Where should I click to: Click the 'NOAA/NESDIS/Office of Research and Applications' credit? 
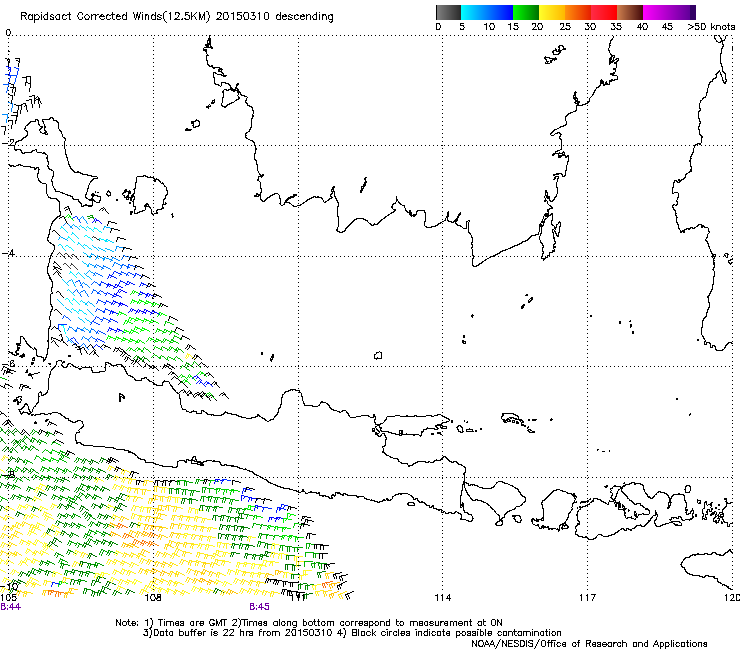589,643
